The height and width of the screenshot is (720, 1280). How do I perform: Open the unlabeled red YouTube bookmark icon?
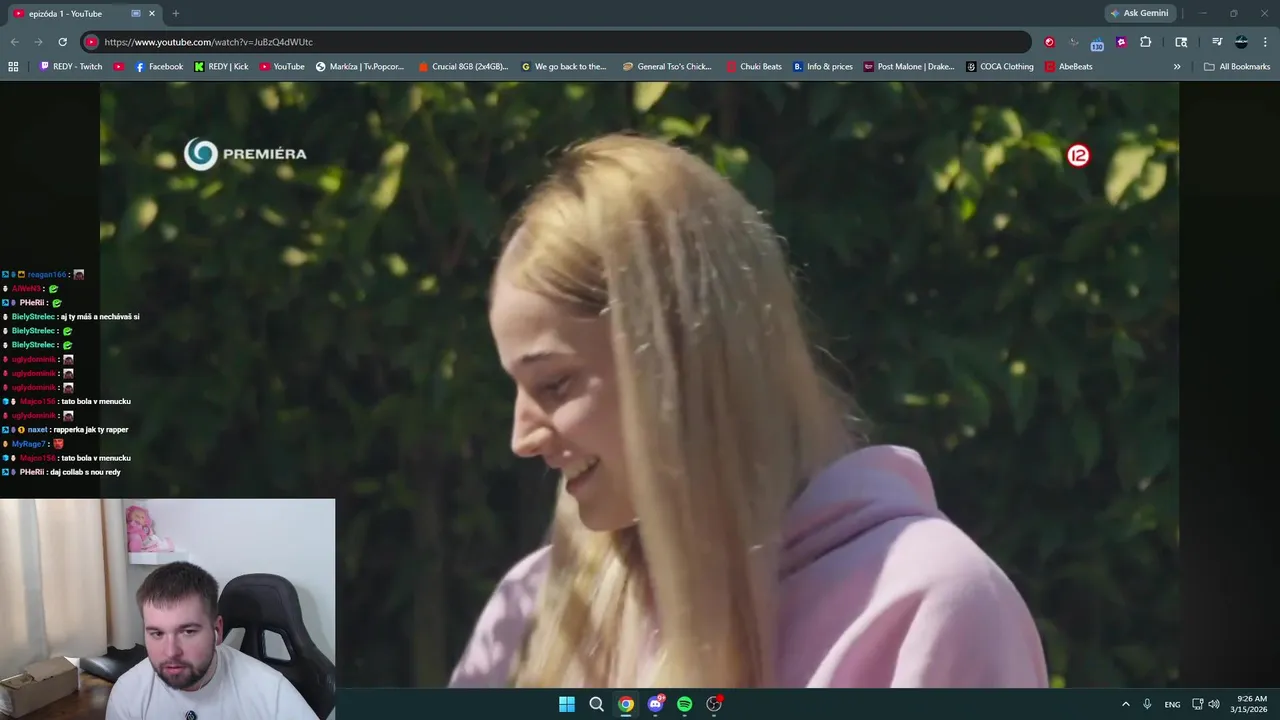[119, 67]
